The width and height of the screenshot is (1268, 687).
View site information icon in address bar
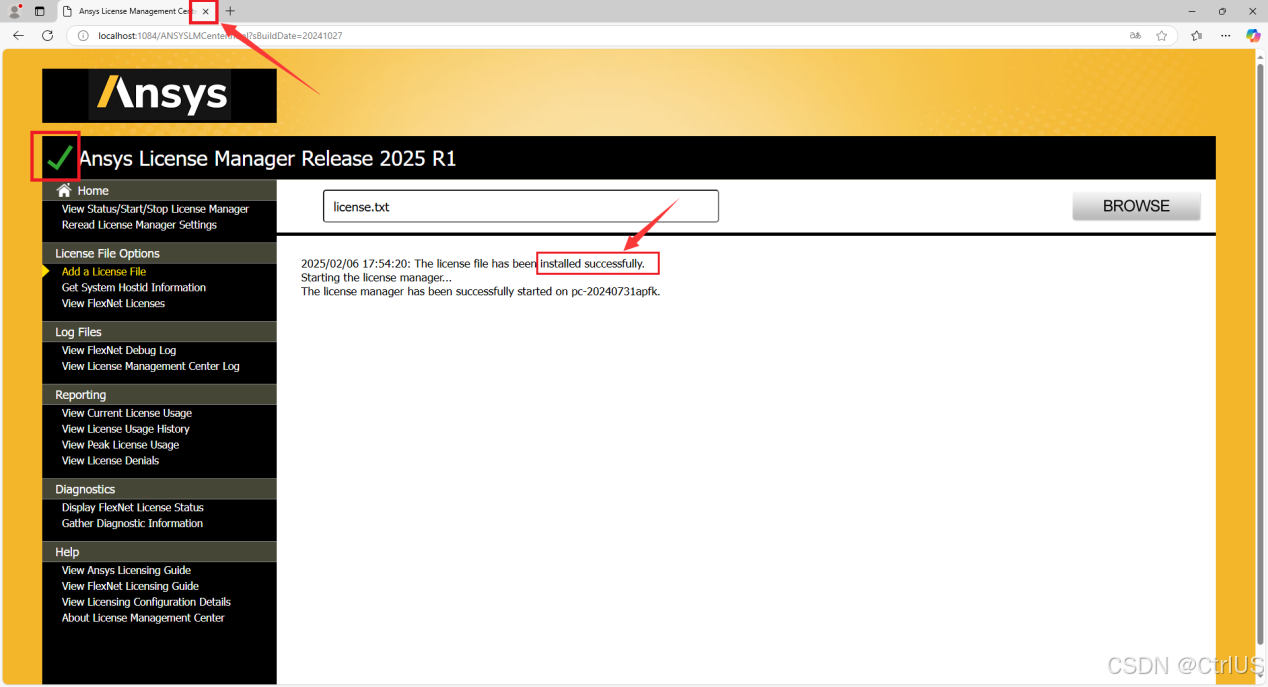click(83, 35)
